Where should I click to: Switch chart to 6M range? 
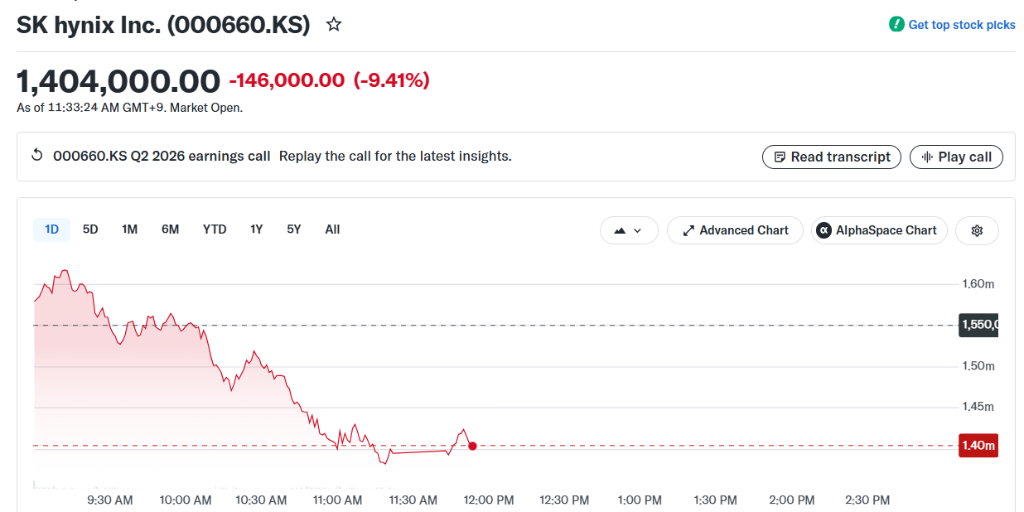coord(170,230)
